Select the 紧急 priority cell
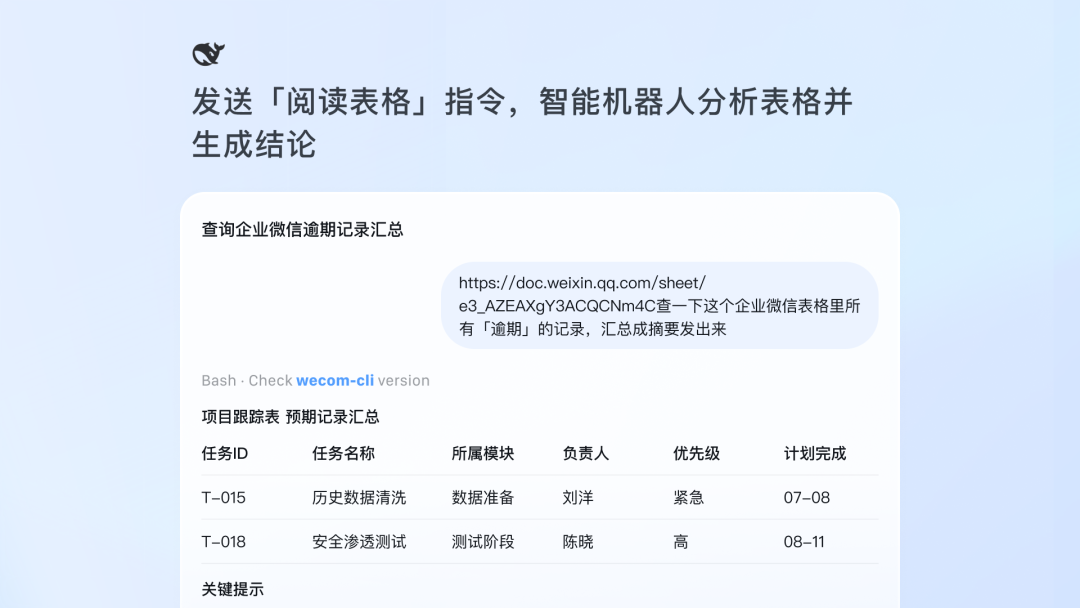The width and height of the screenshot is (1080, 608). coord(689,498)
